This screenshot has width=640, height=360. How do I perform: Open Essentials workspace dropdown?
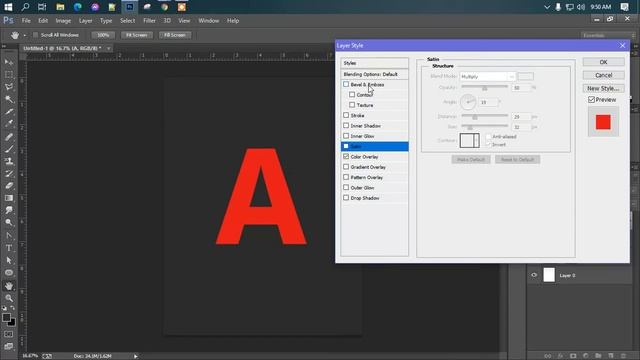point(607,36)
